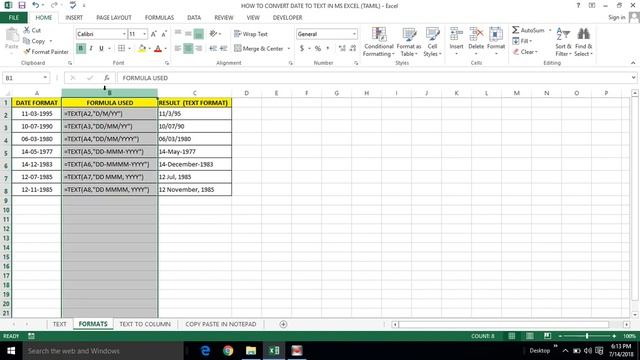
Task: Click the Wrap Text button
Action: click(251, 34)
